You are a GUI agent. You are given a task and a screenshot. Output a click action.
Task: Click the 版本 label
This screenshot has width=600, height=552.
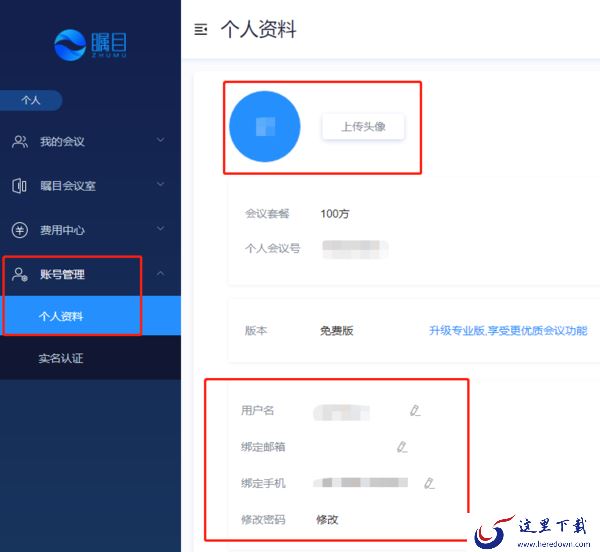(256, 331)
